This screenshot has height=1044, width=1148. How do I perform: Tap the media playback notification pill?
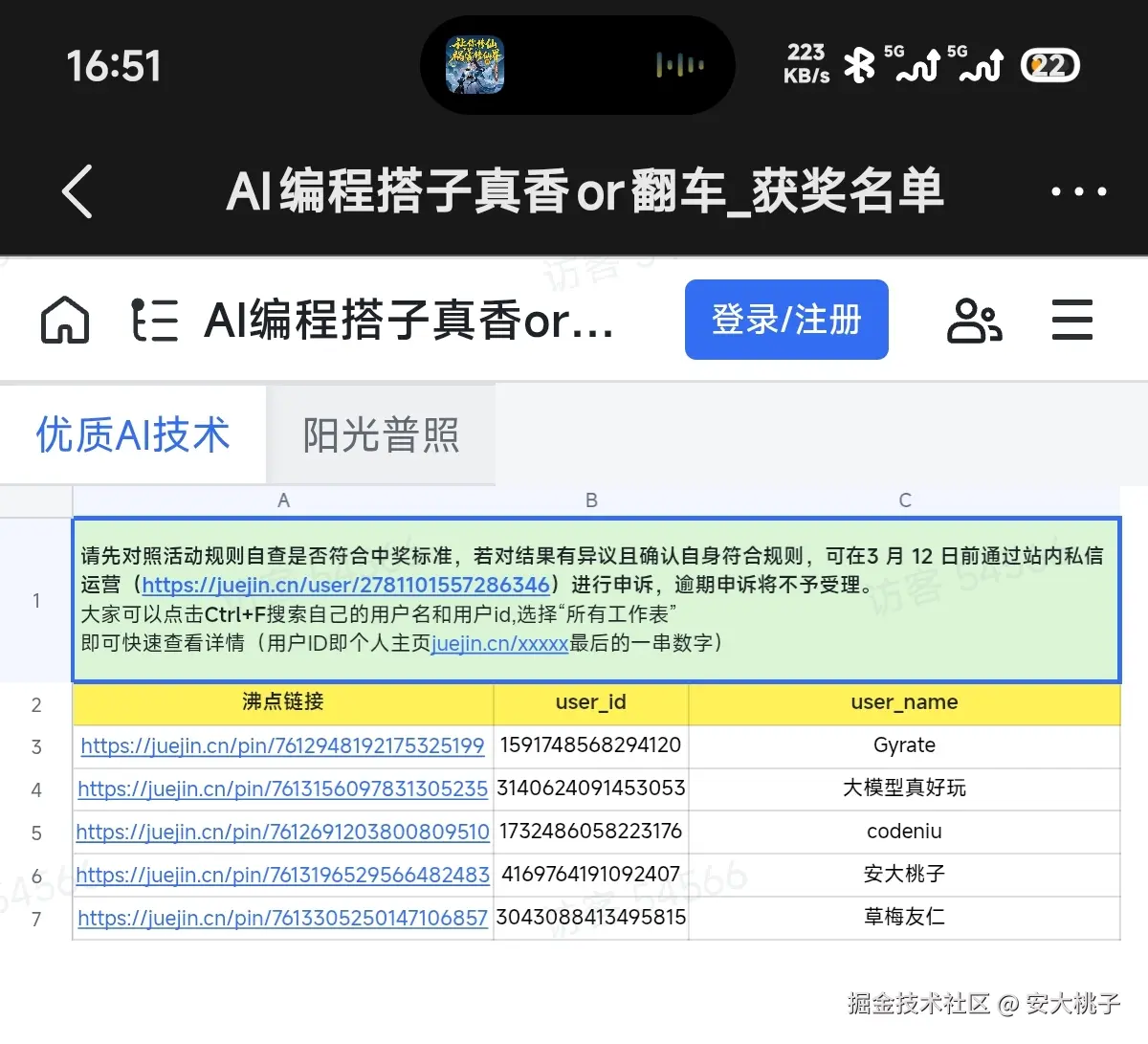click(x=577, y=64)
